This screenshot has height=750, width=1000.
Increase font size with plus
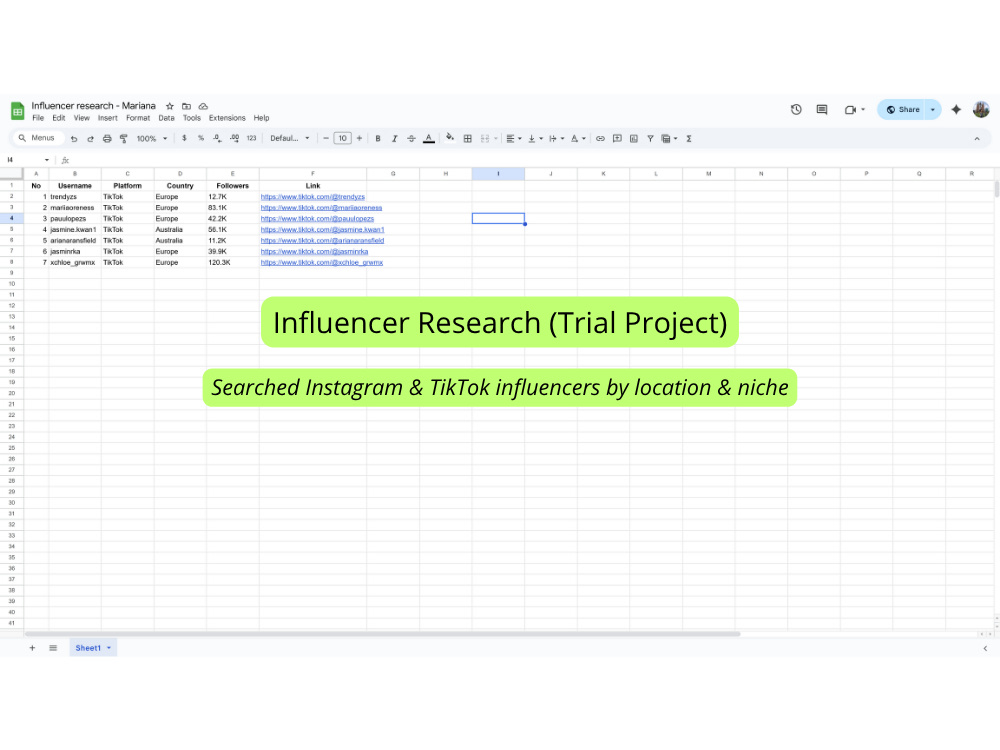(359, 138)
